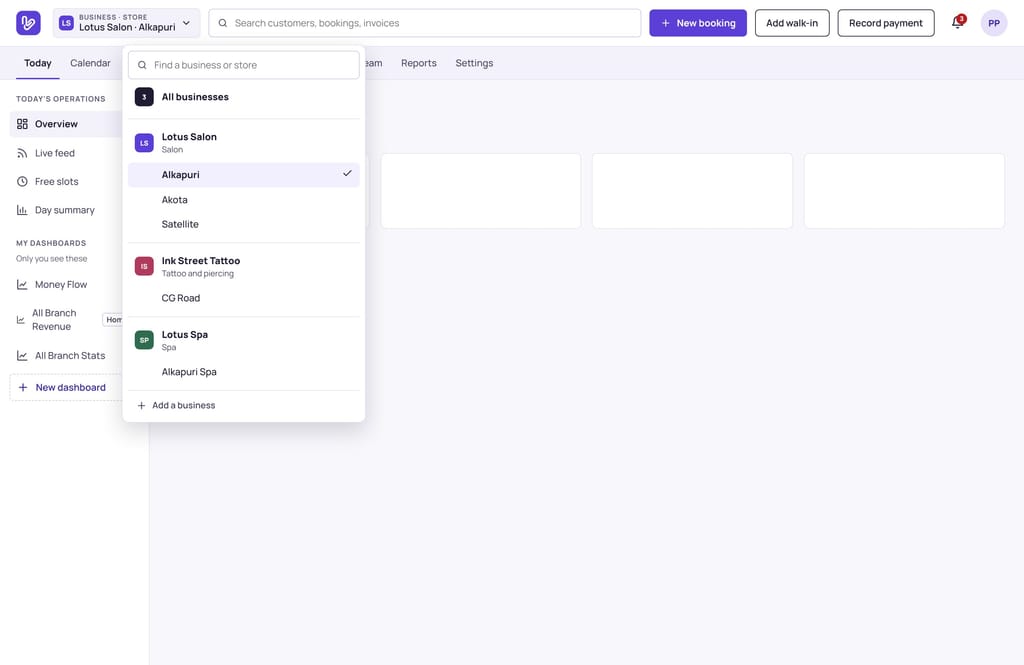
Task: Click the Live feed icon
Action: click(x=22, y=153)
